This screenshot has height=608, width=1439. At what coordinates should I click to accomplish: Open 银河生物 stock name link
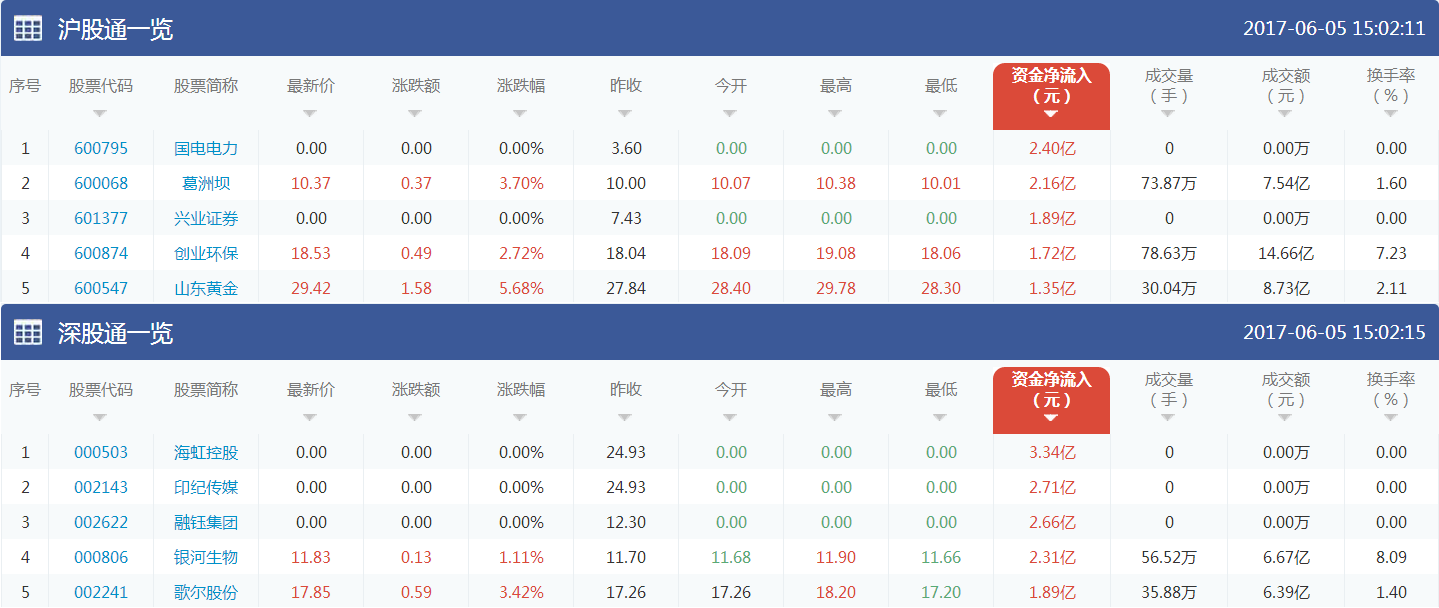[206, 557]
